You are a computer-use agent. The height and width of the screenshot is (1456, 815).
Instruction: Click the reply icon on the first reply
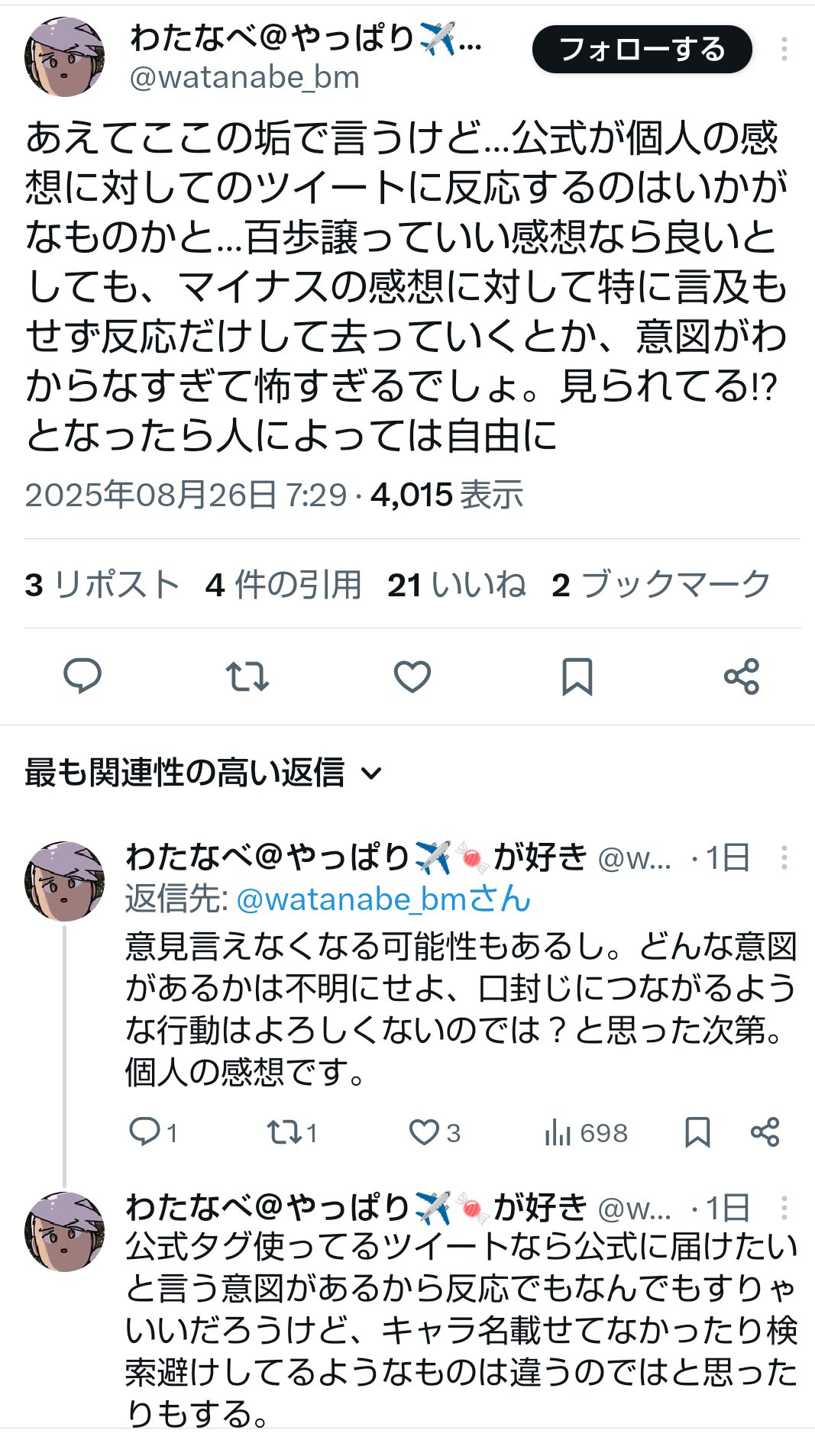[144, 1132]
